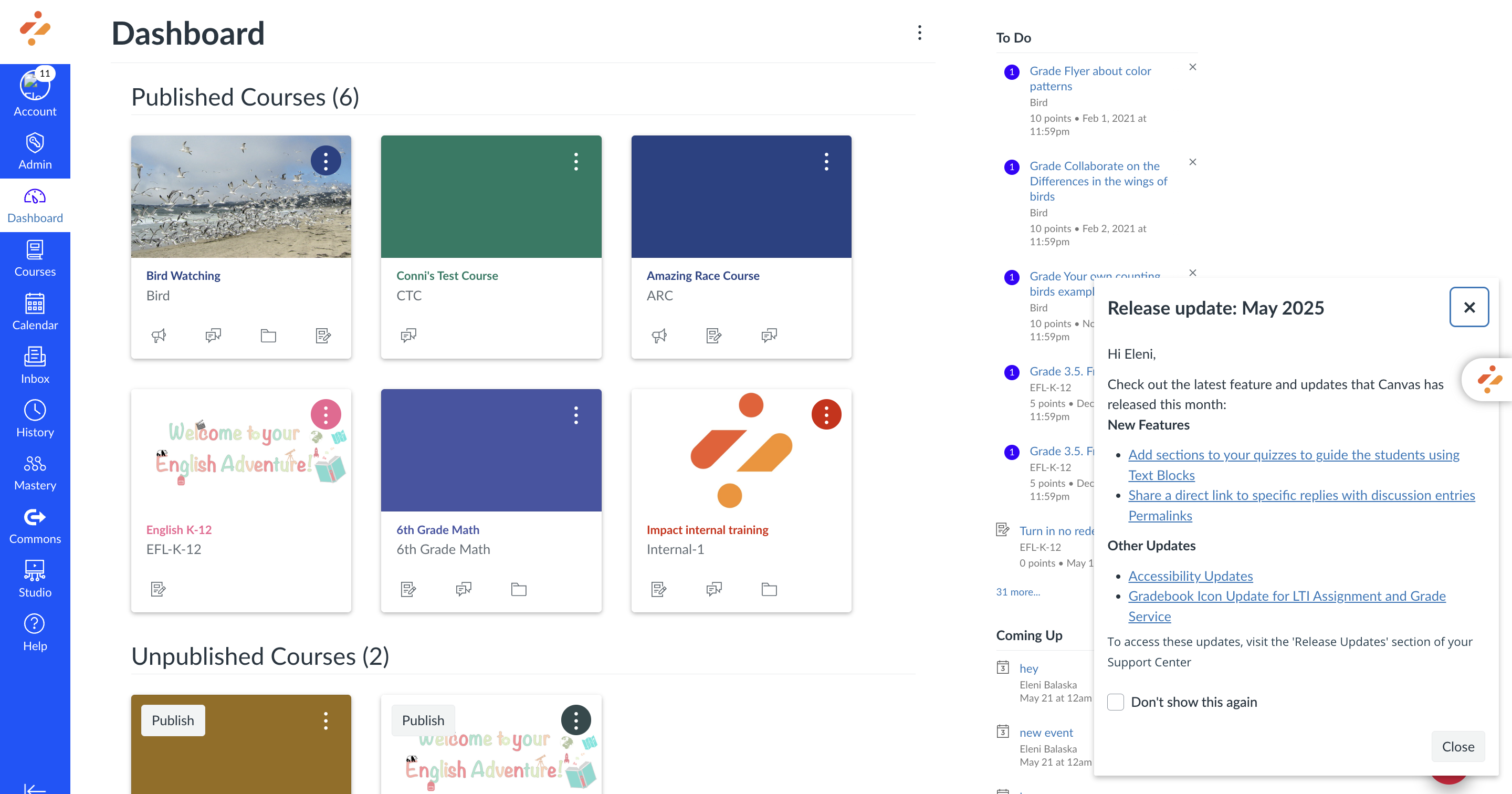Dismiss 'Grade Flyer about color patterns' to-do

(x=1192, y=67)
